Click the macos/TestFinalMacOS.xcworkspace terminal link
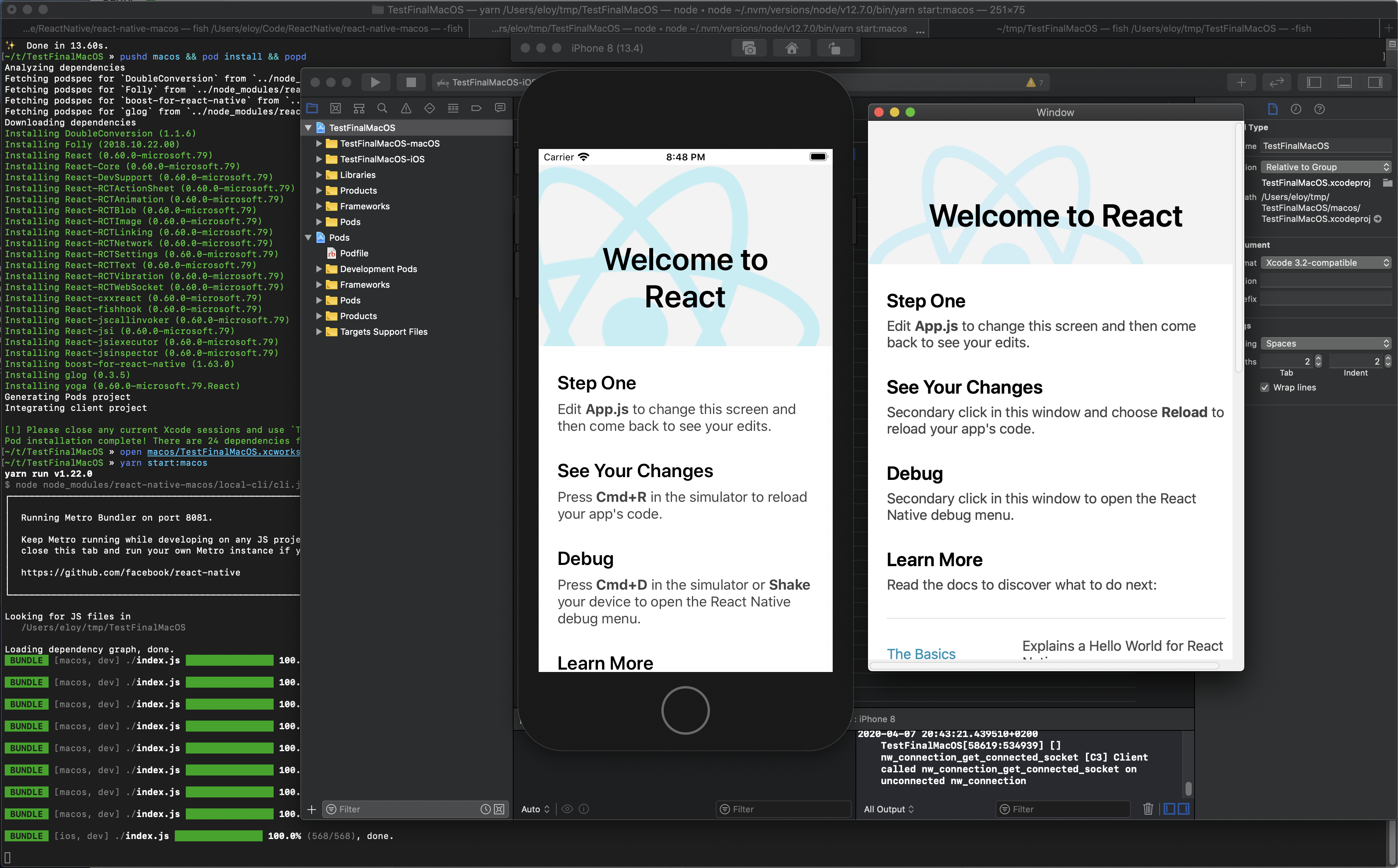The image size is (1398, 868). 224,452
